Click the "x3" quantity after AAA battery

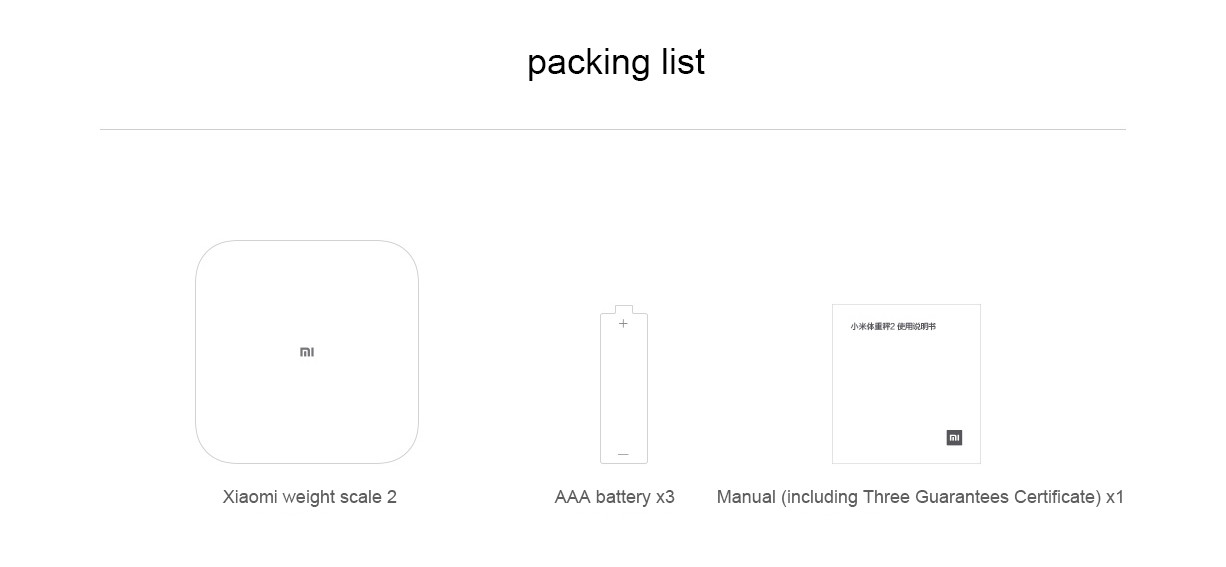click(x=665, y=497)
